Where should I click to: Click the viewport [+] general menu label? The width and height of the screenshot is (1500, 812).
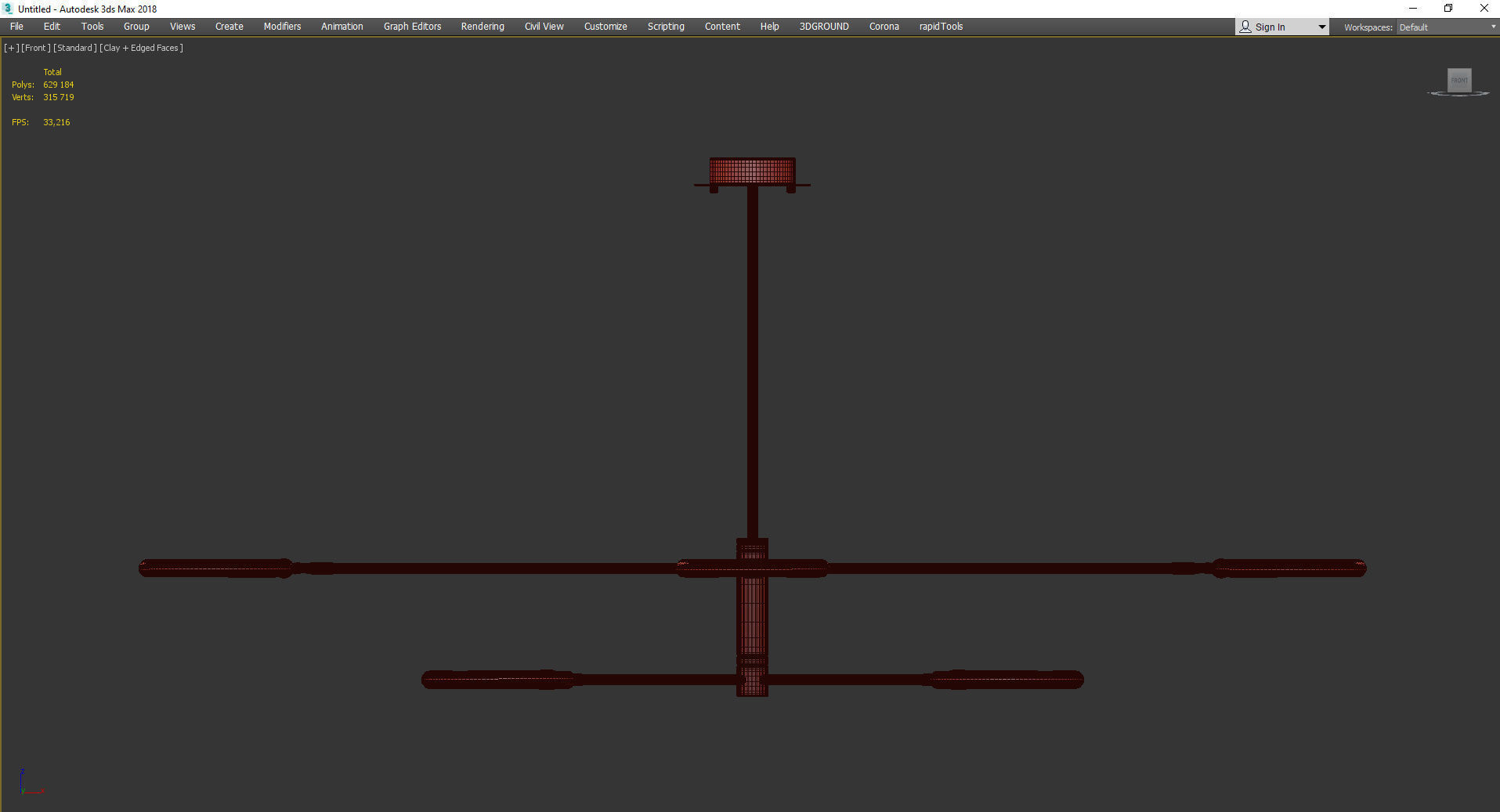pyautogui.click(x=12, y=48)
